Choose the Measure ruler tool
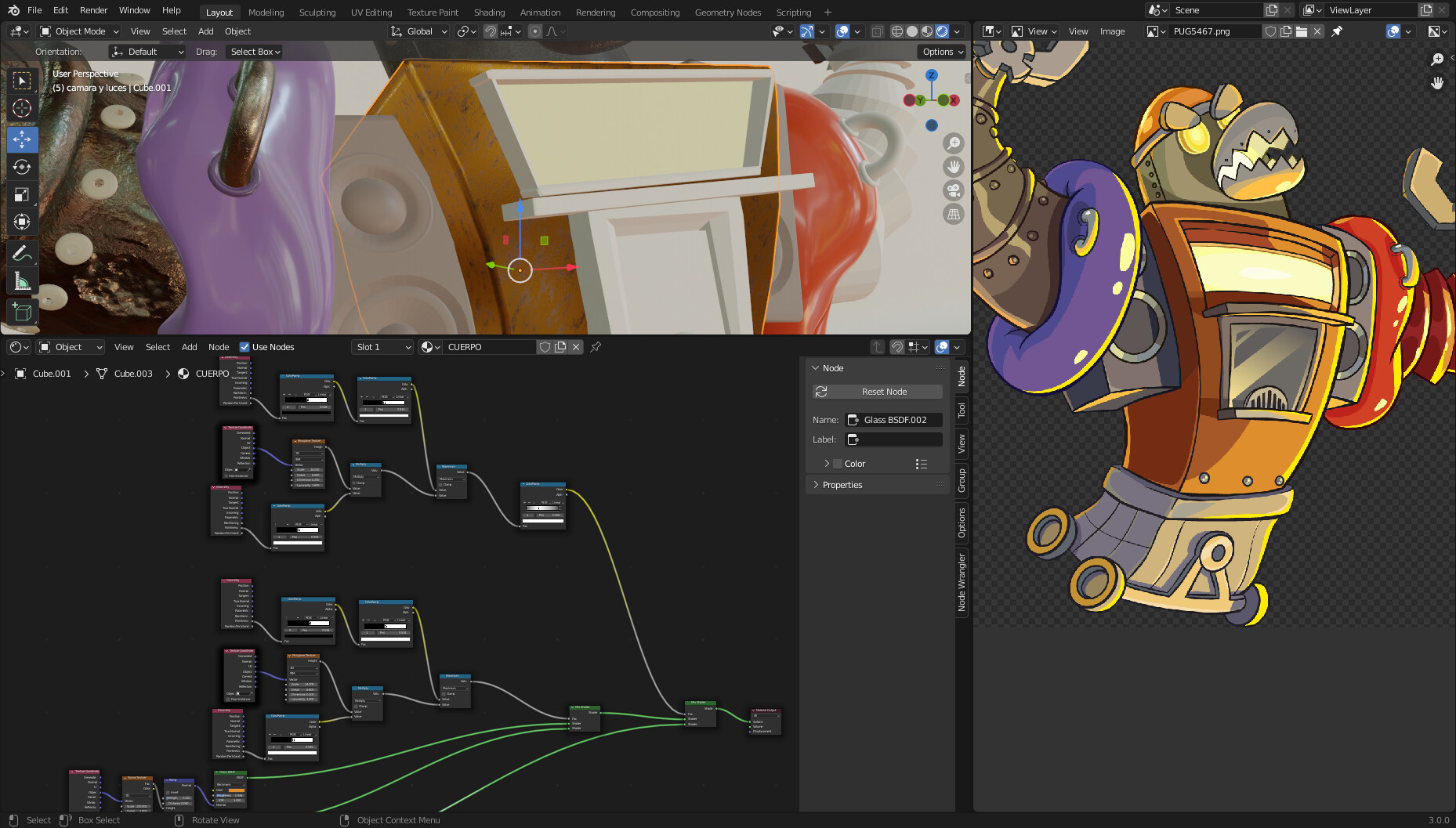The width and height of the screenshot is (1456, 828). 22,280
